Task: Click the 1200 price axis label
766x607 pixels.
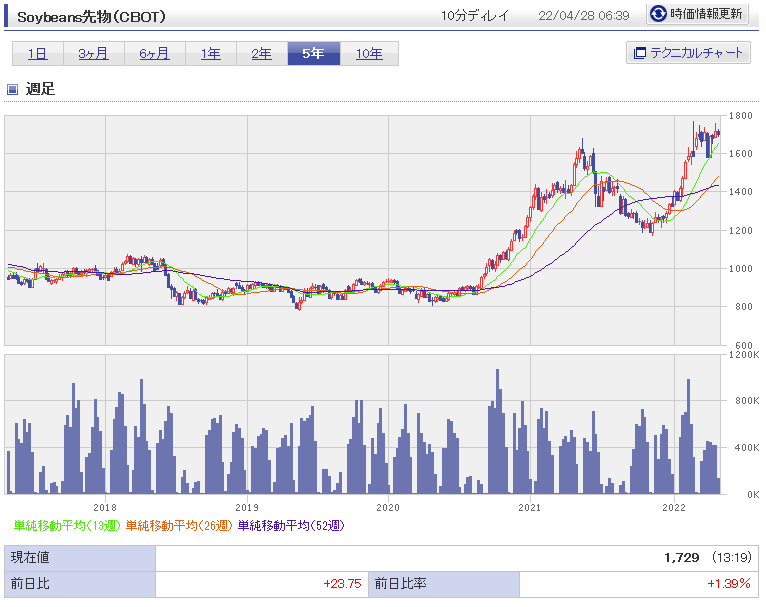Action: tap(741, 230)
